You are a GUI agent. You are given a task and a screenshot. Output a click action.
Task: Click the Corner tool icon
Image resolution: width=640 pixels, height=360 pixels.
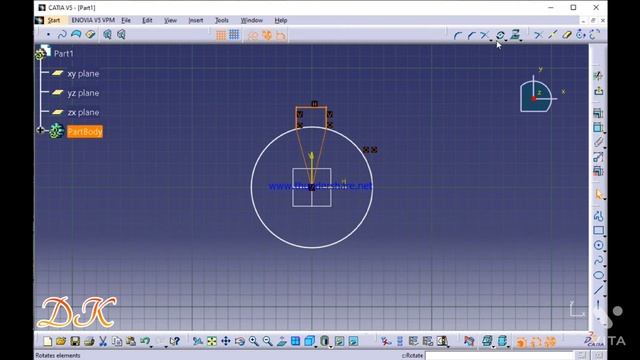tap(458, 36)
